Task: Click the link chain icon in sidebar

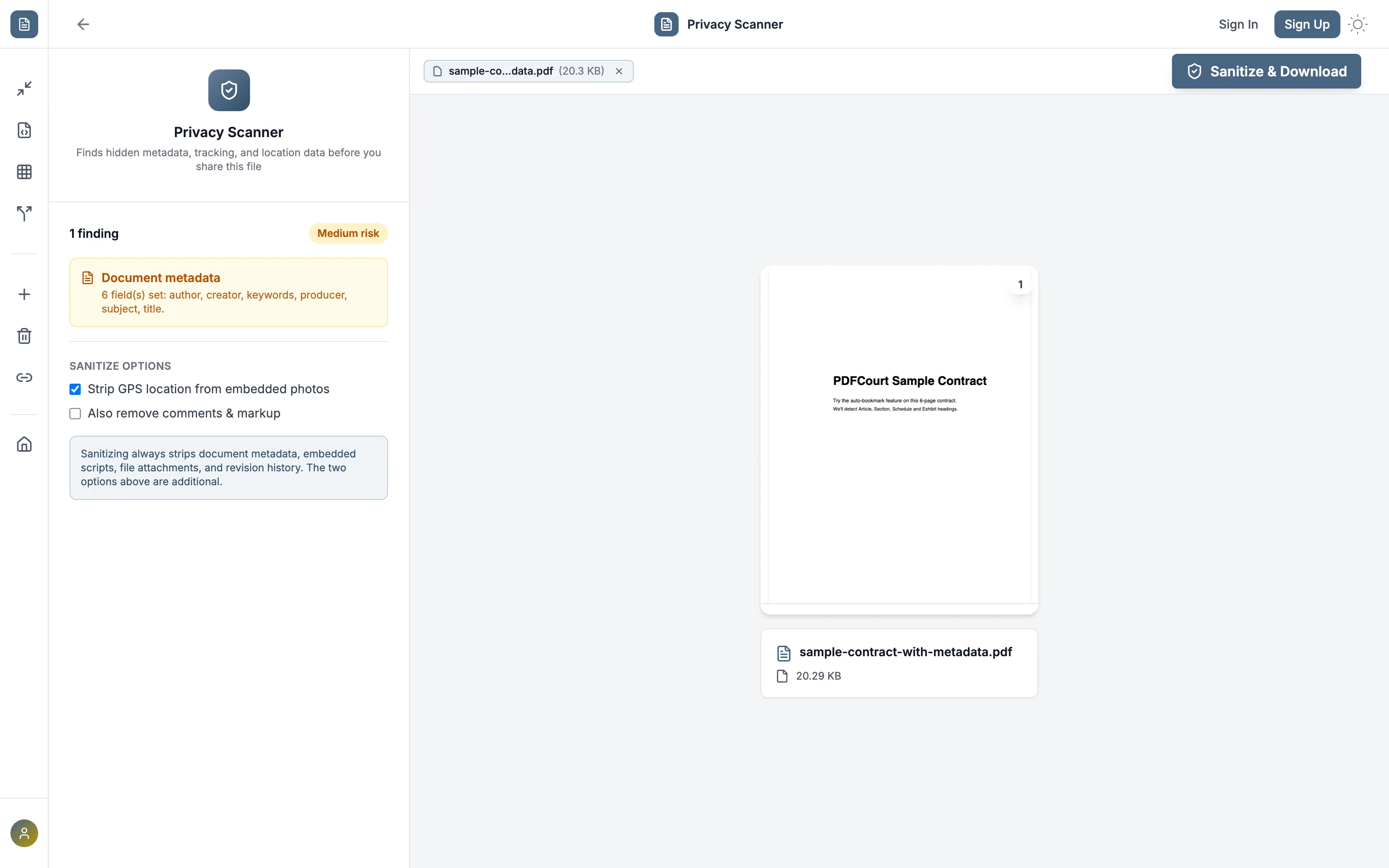Action: click(24, 378)
